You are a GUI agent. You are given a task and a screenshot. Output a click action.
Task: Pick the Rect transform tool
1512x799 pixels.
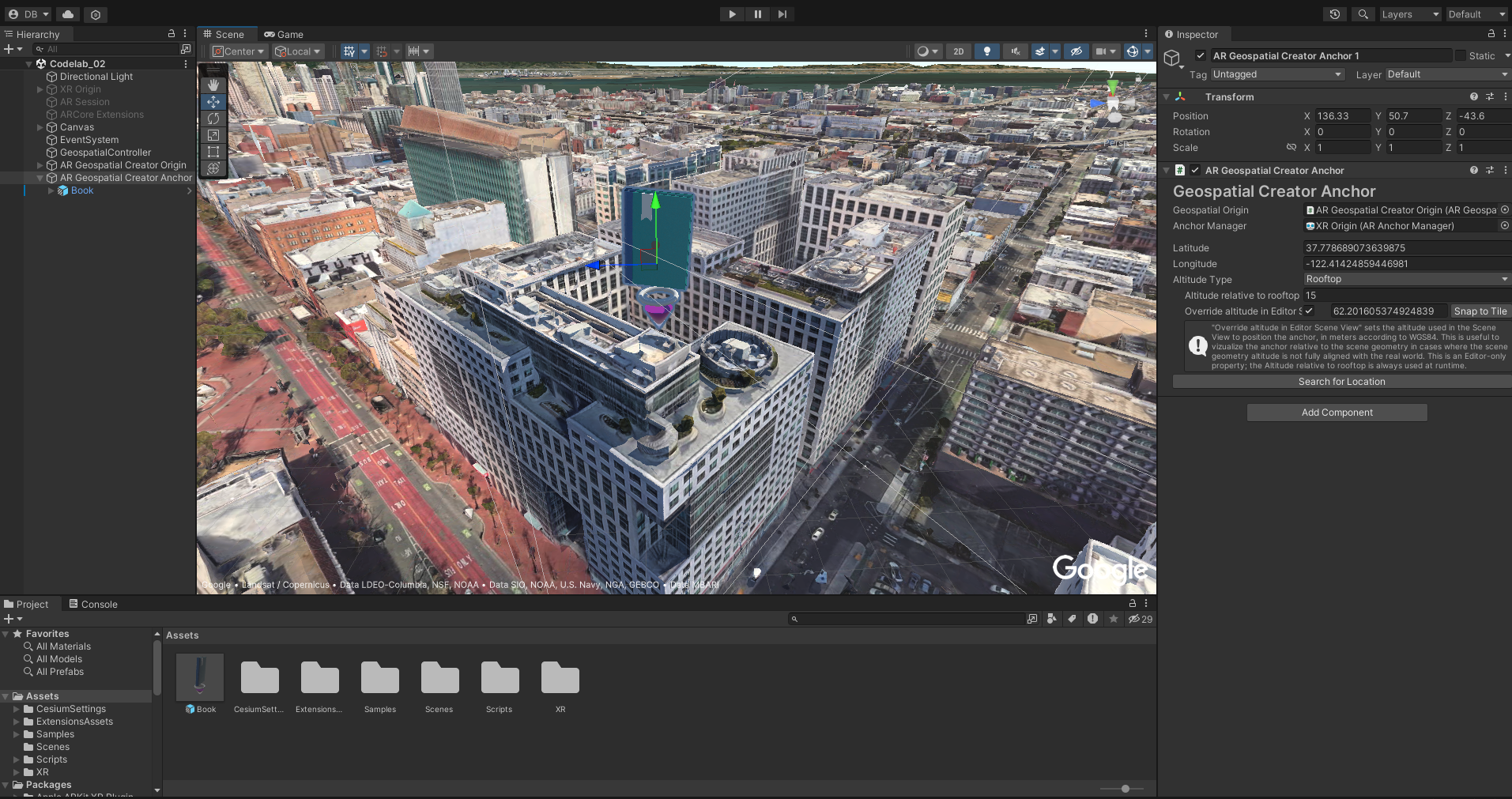[213, 152]
